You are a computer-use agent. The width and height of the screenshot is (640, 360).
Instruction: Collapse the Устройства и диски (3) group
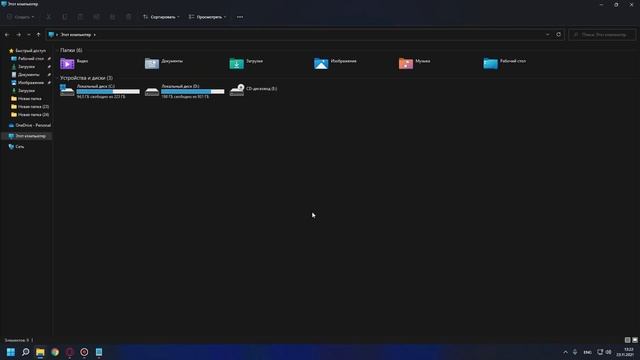click(x=86, y=78)
